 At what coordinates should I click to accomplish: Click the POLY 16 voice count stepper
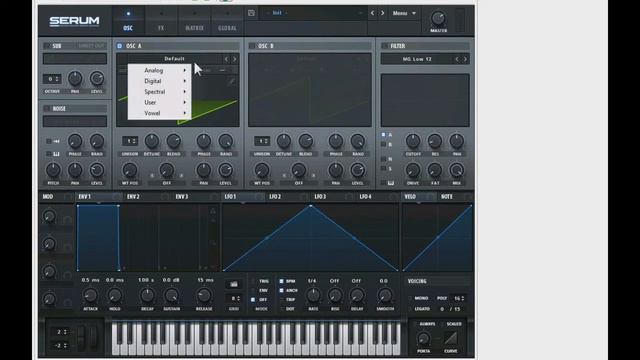[459, 298]
